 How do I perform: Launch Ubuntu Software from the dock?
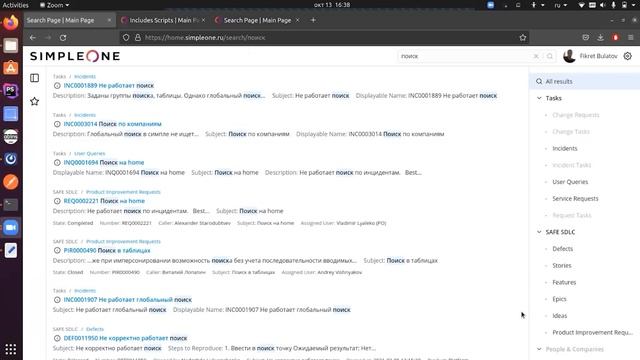11,68
